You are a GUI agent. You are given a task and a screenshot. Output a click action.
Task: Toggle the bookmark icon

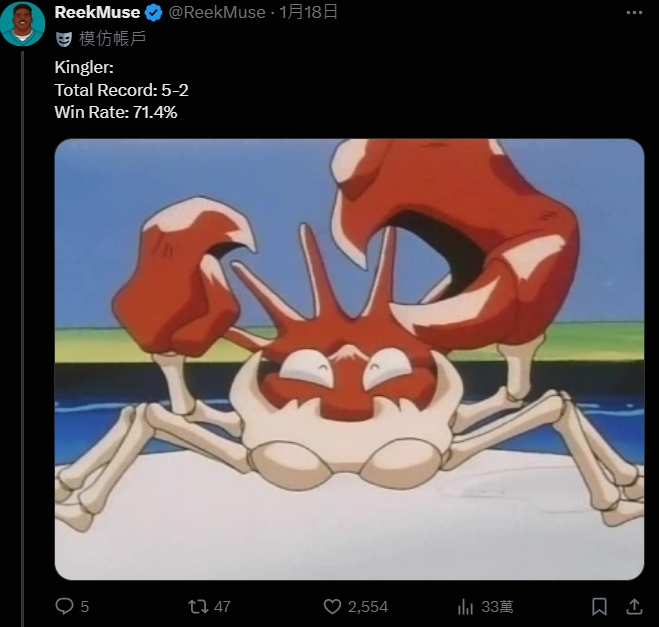599,606
